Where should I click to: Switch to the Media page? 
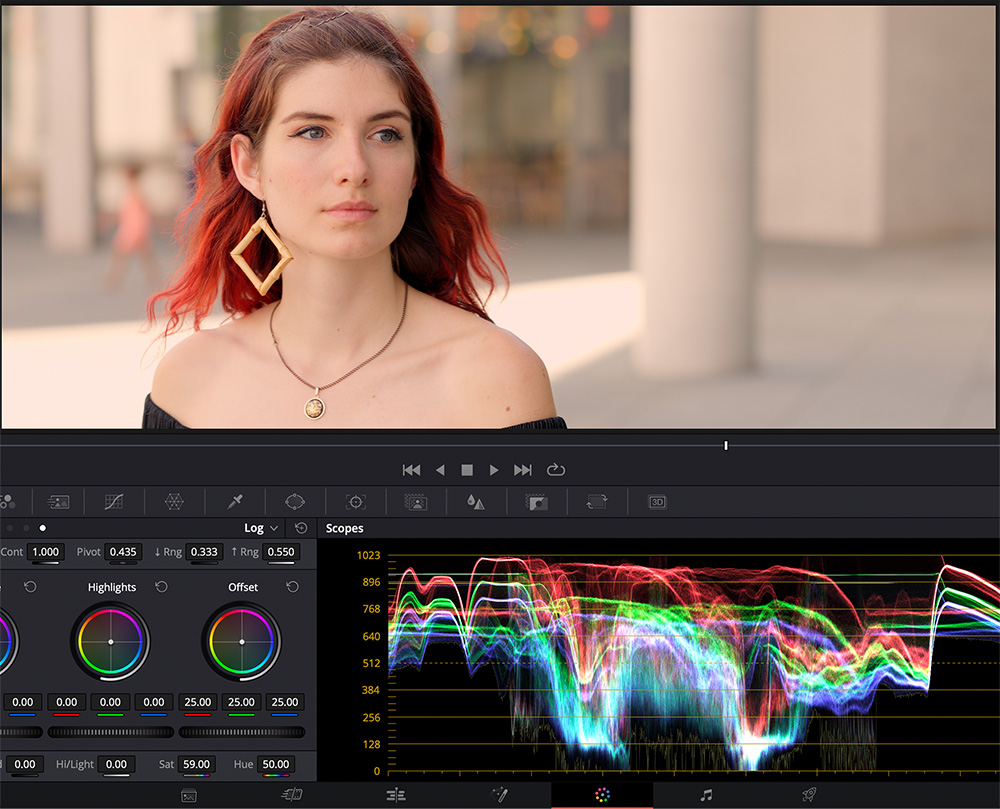click(189, 795)
